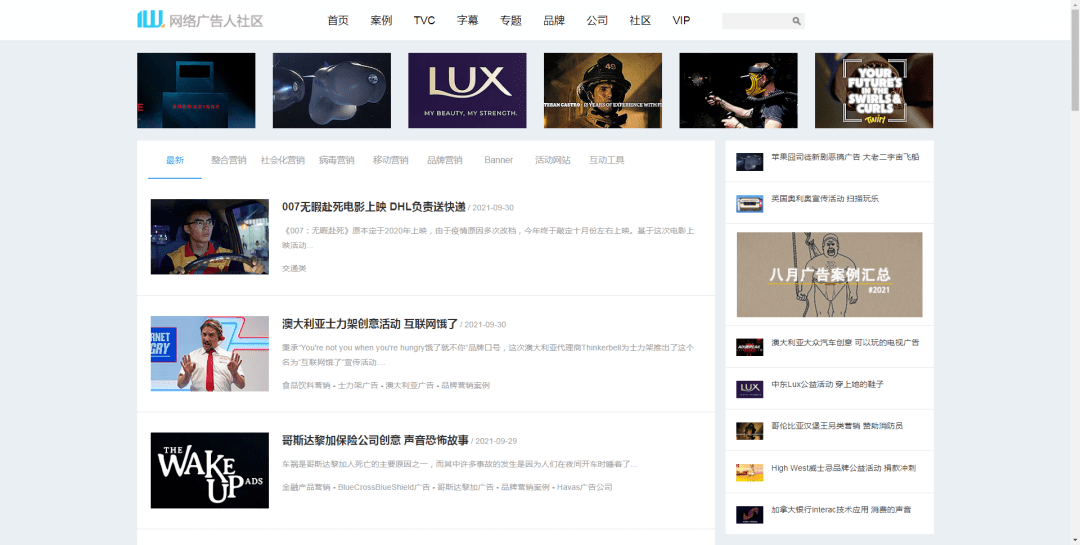This screenshot has width=1080, height=545.
Task: Select the 活动网站 tab
Action: pyautogui.click(x=552, y=160)
